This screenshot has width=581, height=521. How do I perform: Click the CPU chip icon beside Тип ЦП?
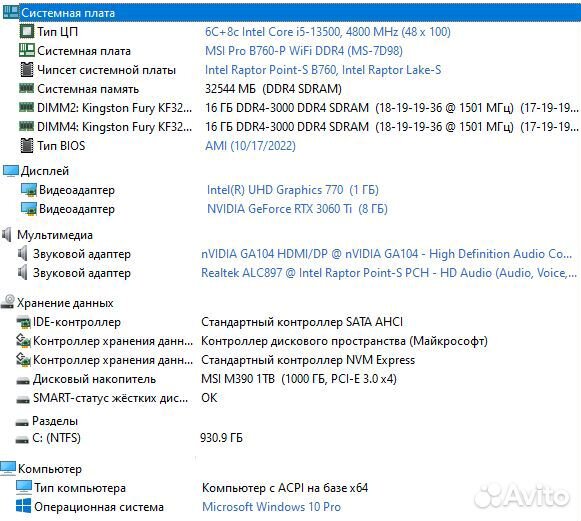pyautogui.click(x=27, y=31)
